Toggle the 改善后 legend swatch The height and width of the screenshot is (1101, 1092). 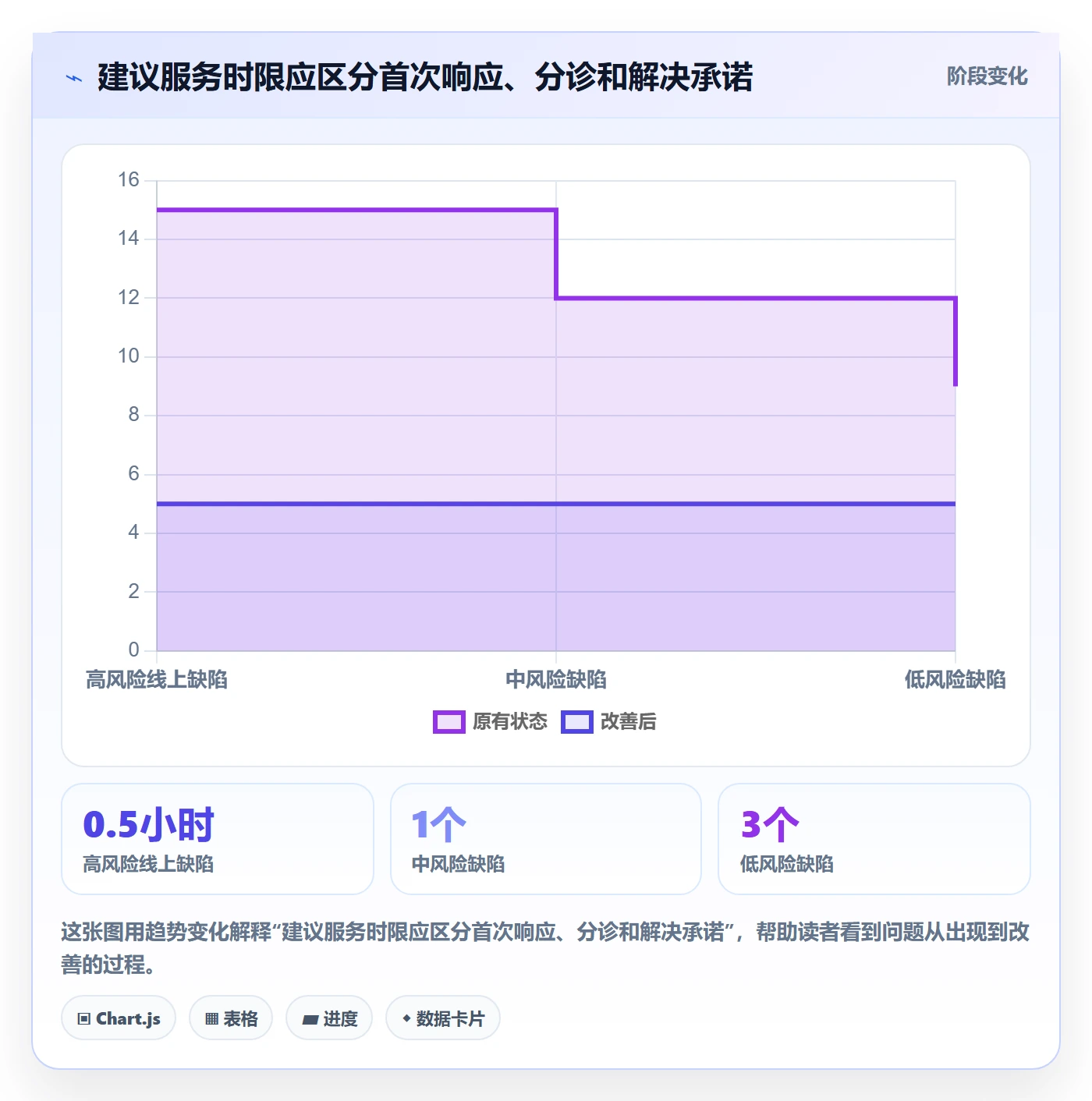pos(577,722)
